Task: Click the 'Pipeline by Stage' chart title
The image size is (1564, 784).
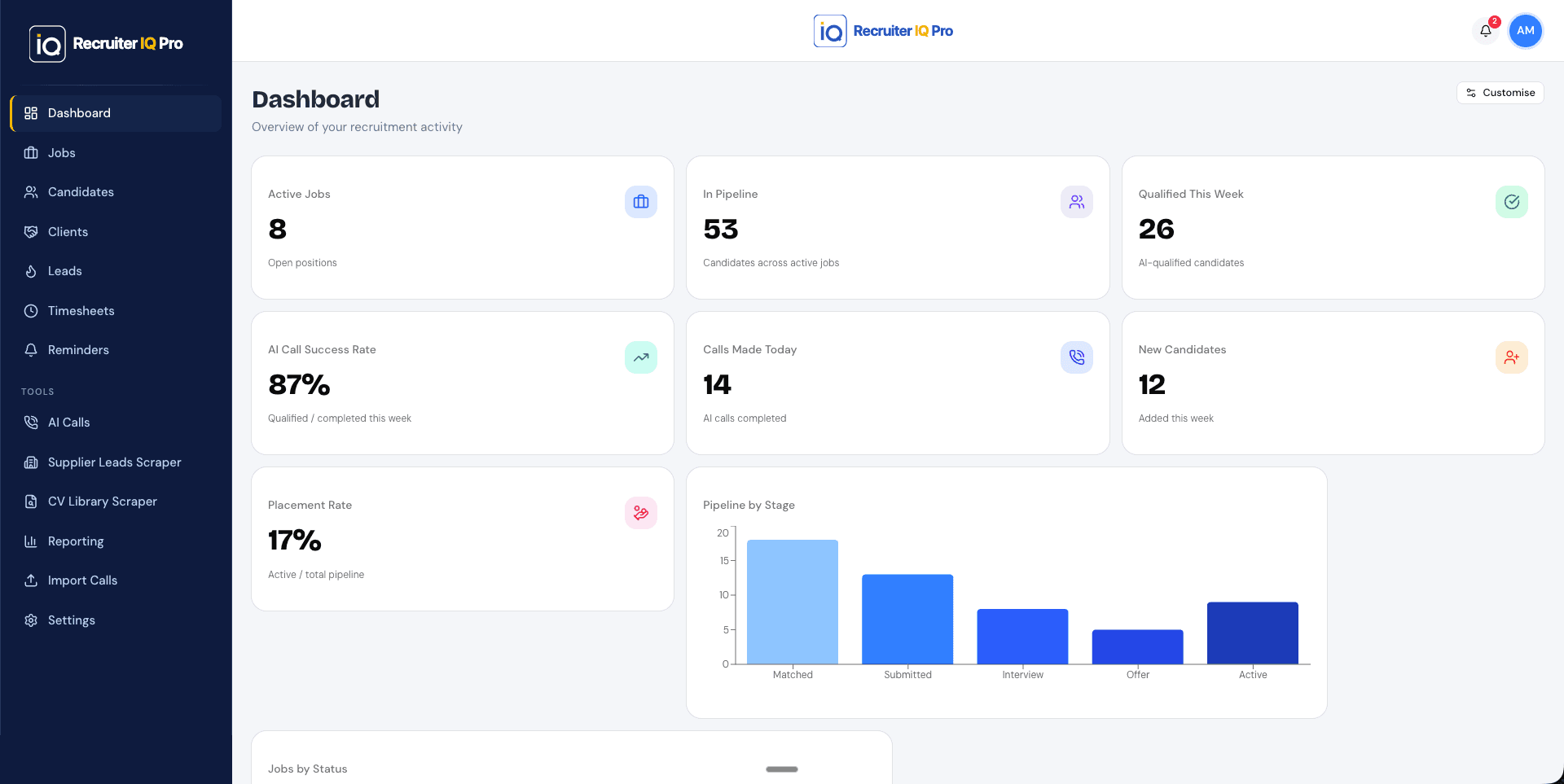Action: [749, 506]
